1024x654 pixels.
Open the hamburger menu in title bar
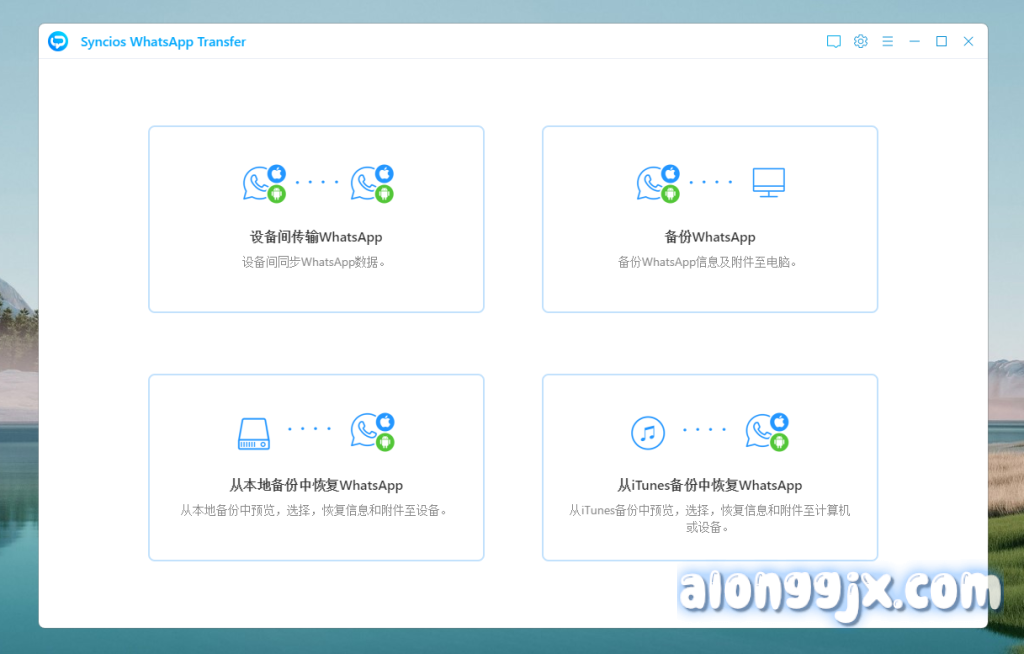(887, 42)
